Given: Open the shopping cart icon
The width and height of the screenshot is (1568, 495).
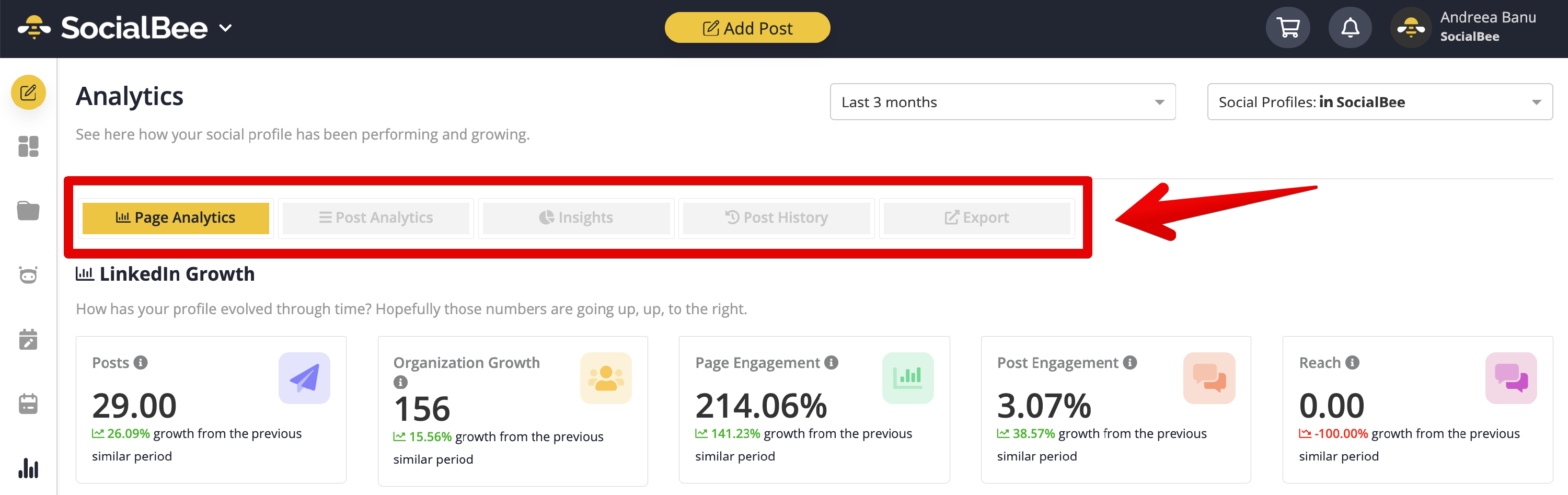Looking at the screenshot, I should tap(1287, 27).
